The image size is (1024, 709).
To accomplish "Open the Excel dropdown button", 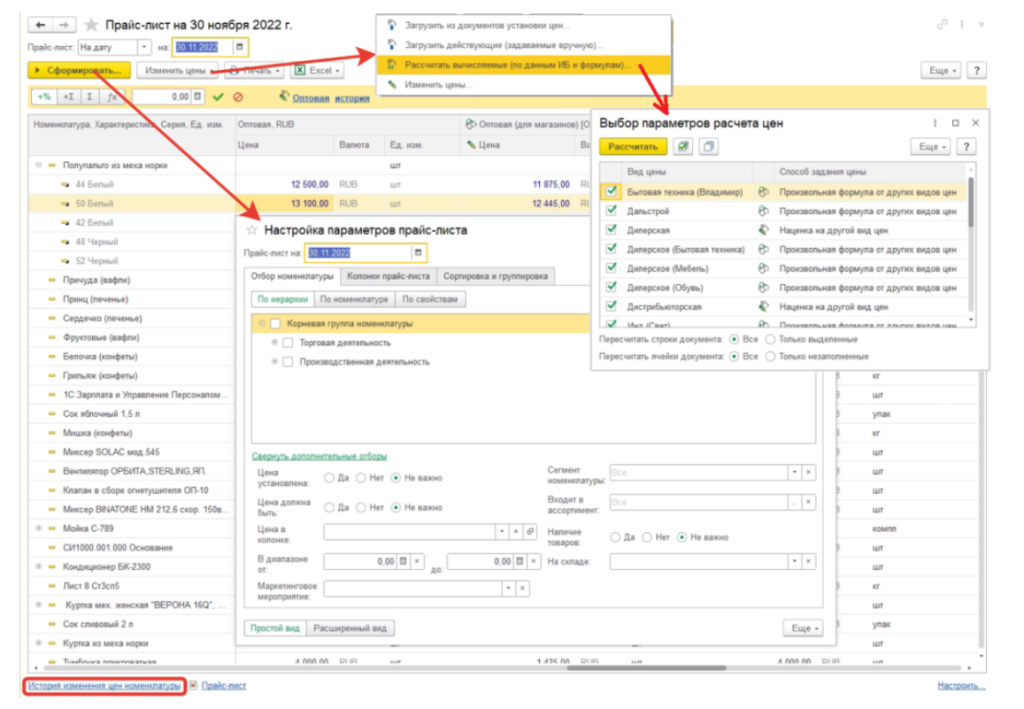I will (316, 71).
